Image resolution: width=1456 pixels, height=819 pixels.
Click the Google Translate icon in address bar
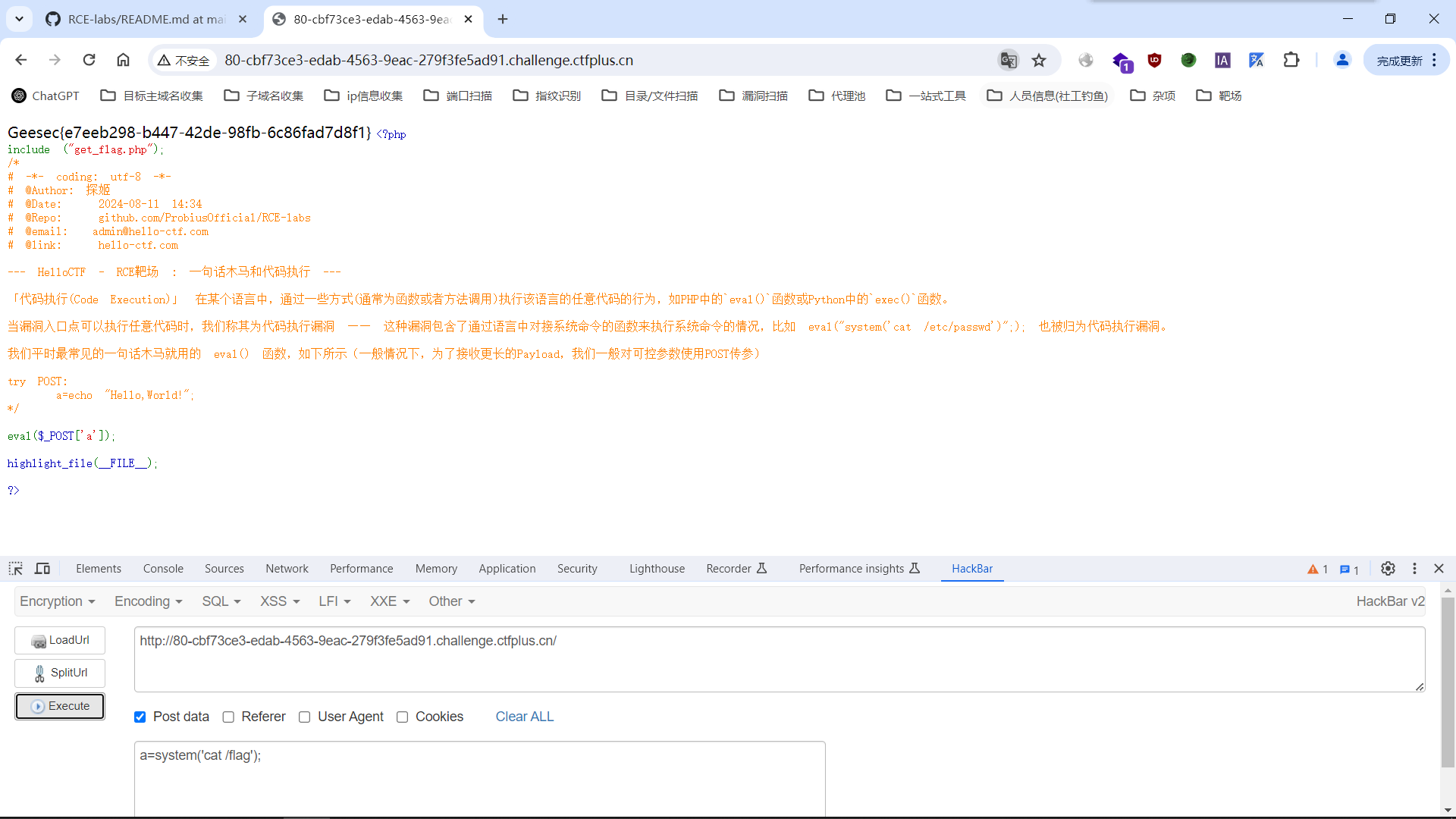tap(1008, 61)
